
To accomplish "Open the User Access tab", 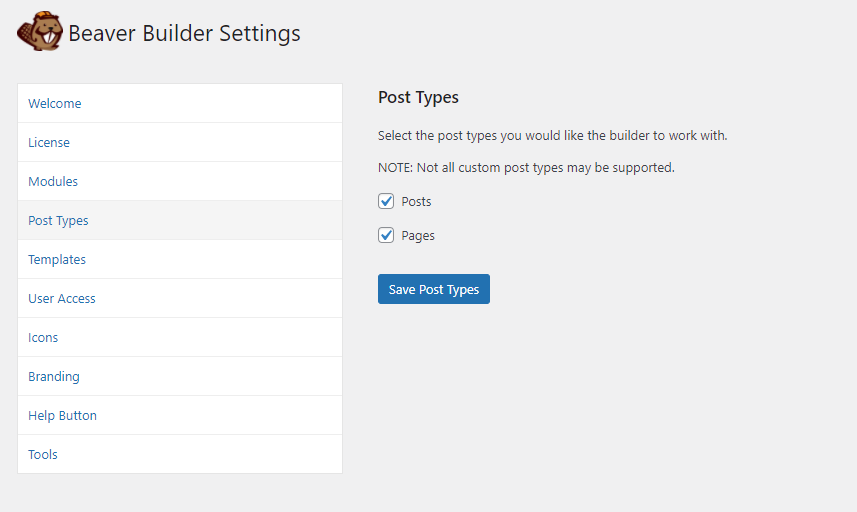I will coord(180,298).
